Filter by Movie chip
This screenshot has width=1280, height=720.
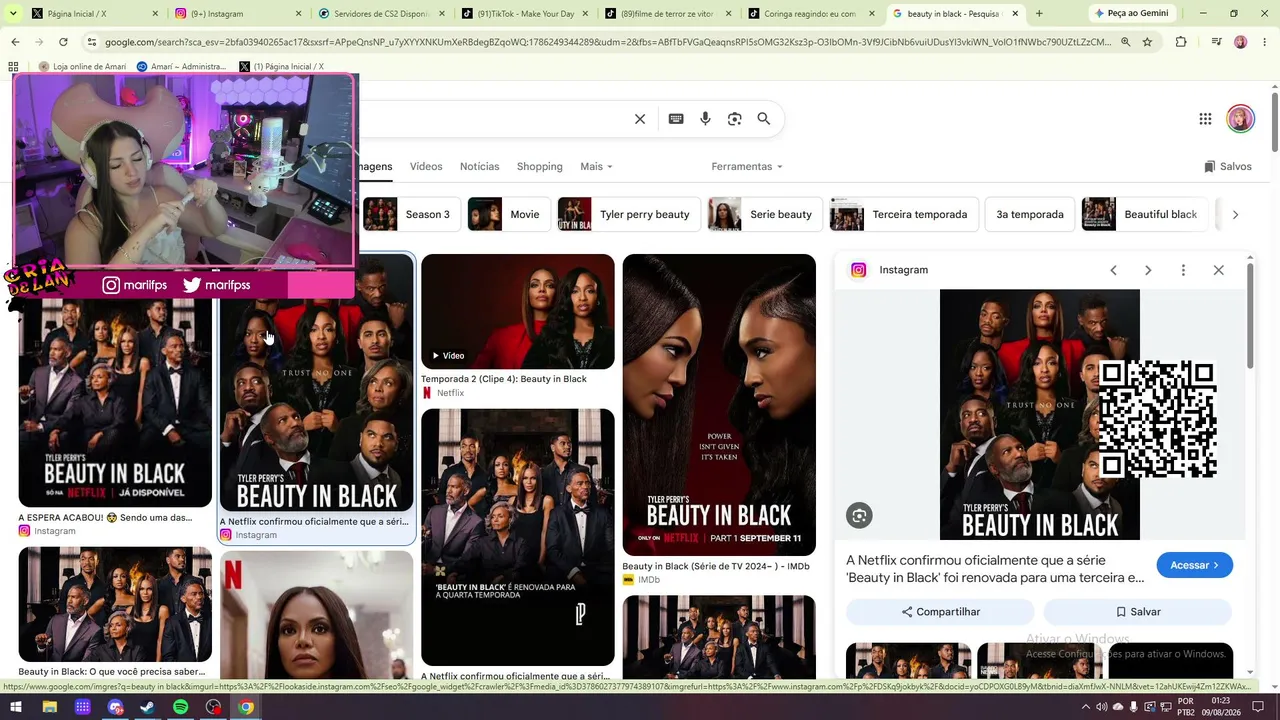click(x=509, y=214)
